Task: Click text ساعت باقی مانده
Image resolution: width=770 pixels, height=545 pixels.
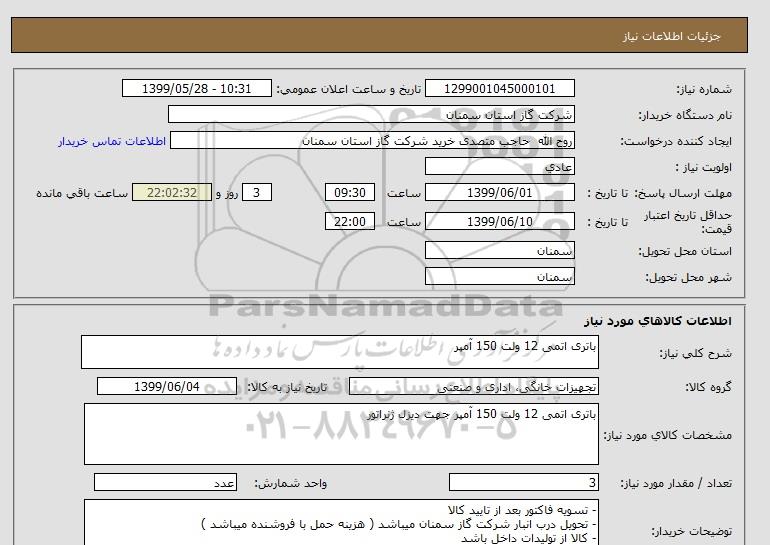Action: point(82,193)
